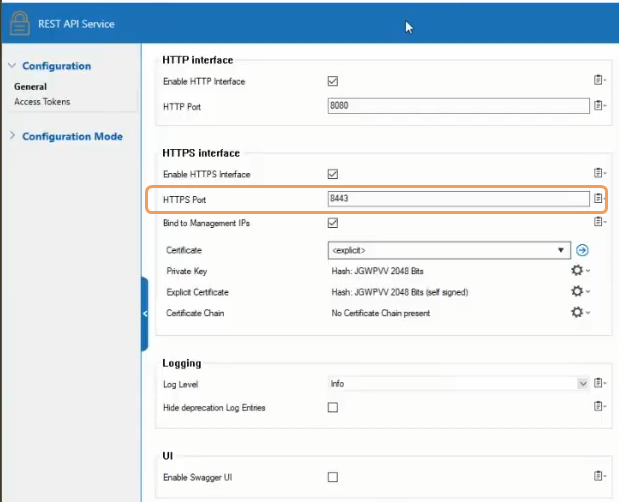The image size is (619, 502).
Task: Open Access Tokens in the sidebar
Action: [x=42, y=101]
